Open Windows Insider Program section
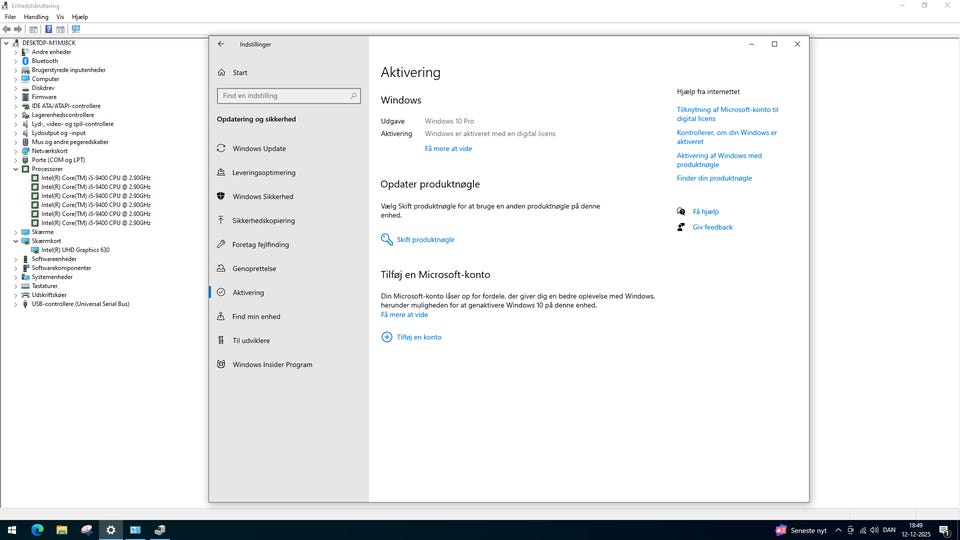 (272, 364)
